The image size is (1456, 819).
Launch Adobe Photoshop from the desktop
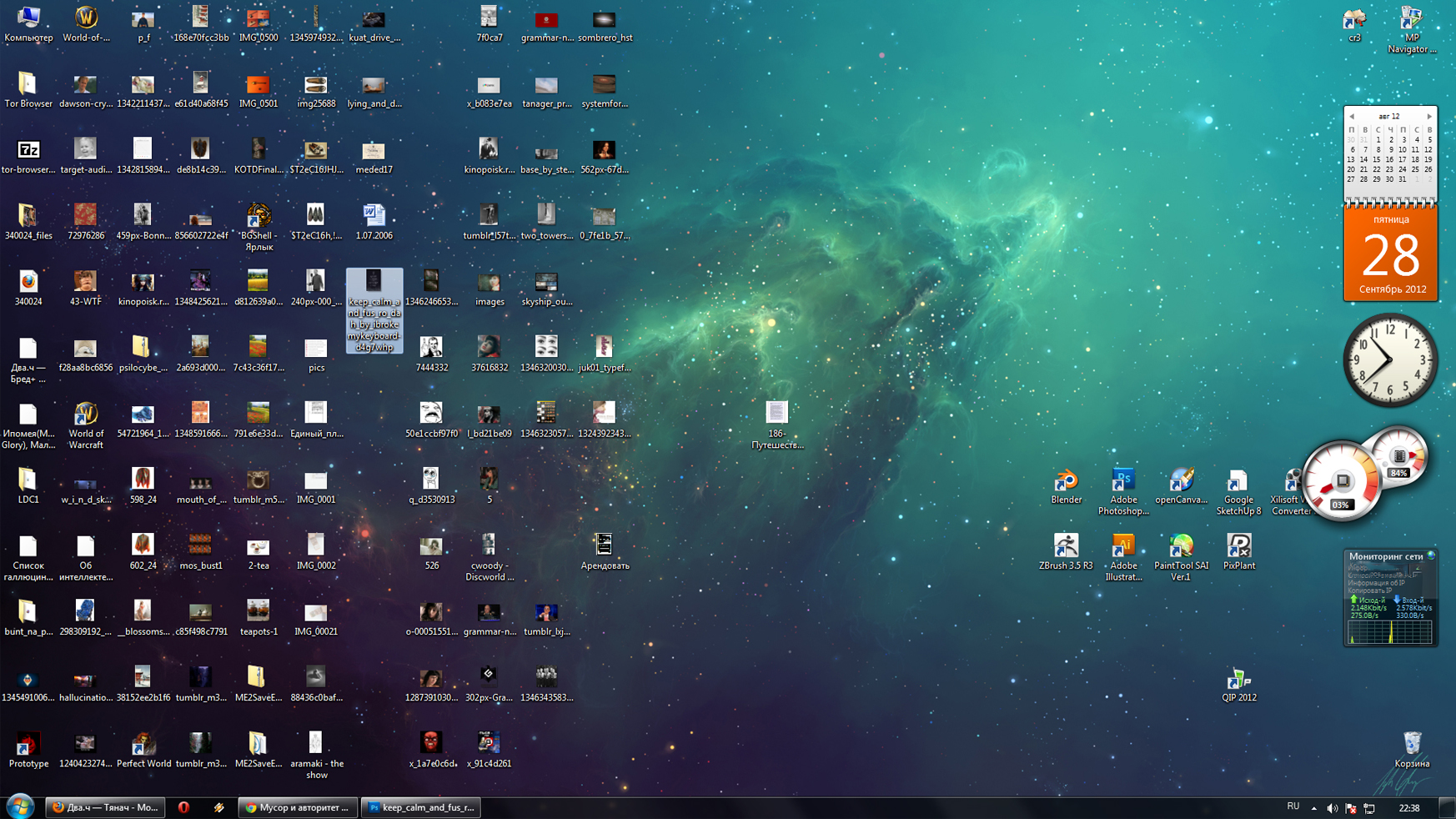[1122, 481]
